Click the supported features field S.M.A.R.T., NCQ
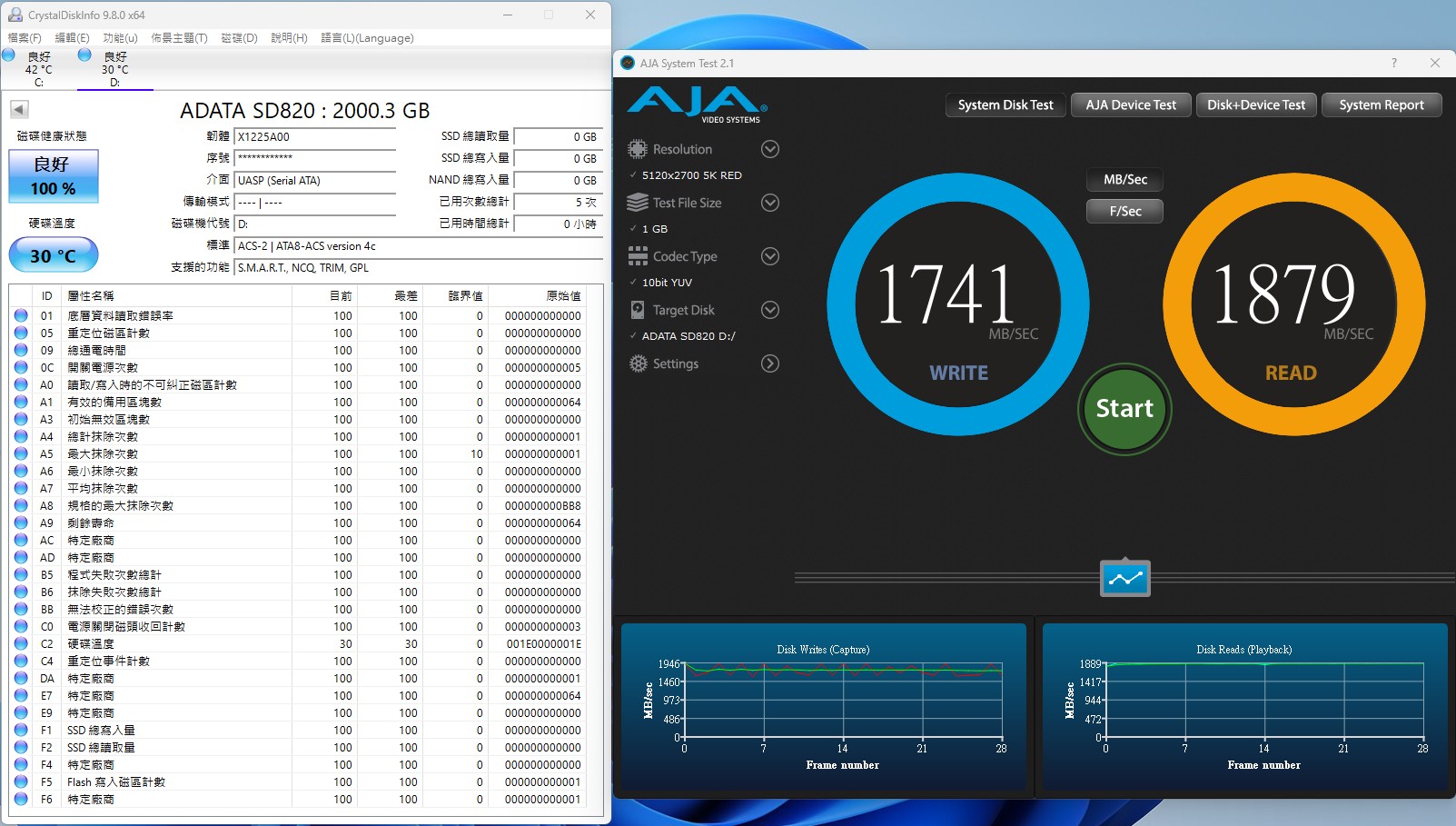This screenshot has height=826, width=1456. tap(419, 267)
